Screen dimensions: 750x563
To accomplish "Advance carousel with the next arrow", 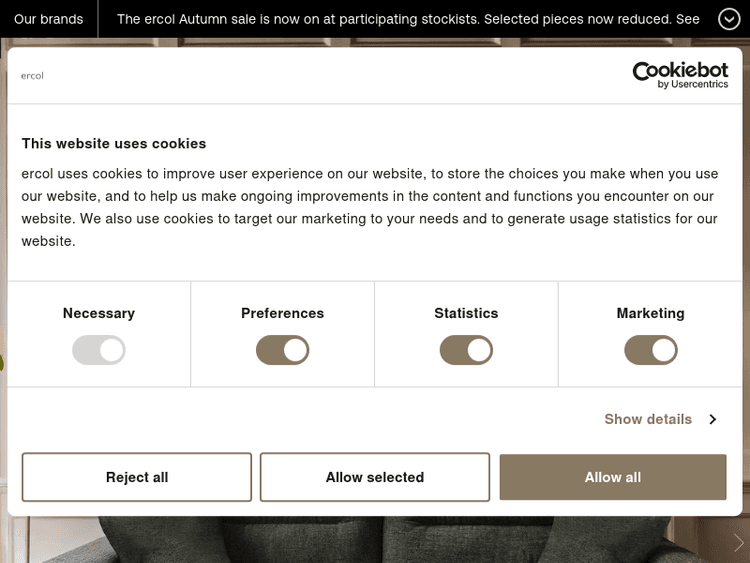I will 739,542.
